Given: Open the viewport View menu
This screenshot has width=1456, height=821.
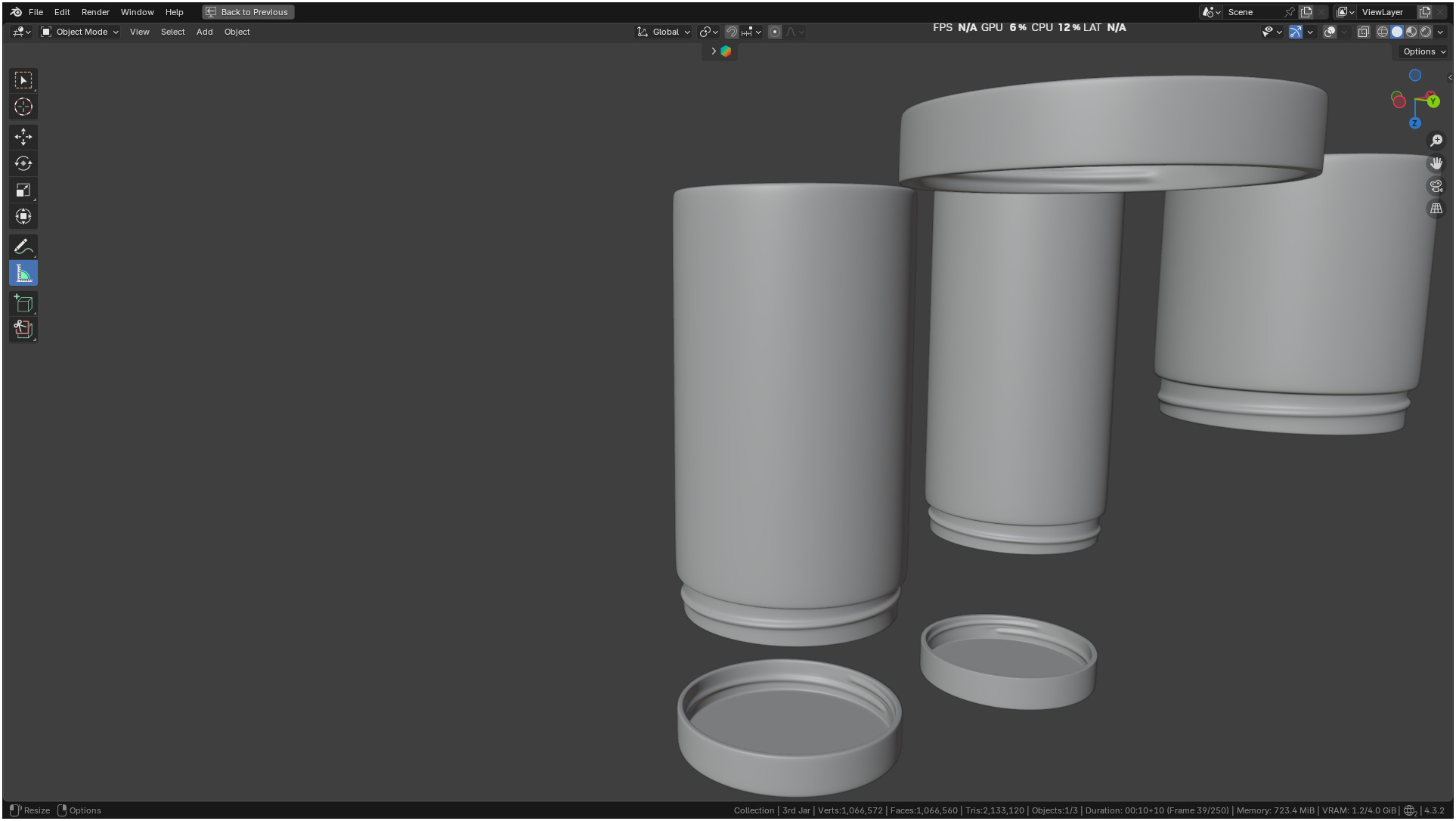Looking at the screenshot, I should [x=139, y=32].
